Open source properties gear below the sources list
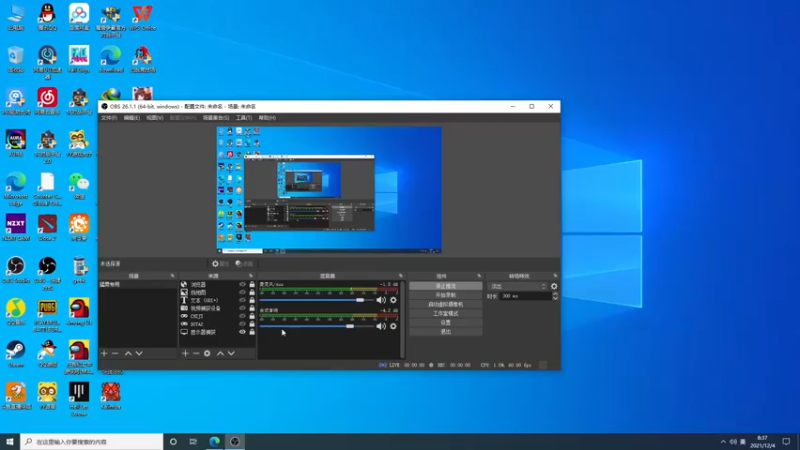 207,353
